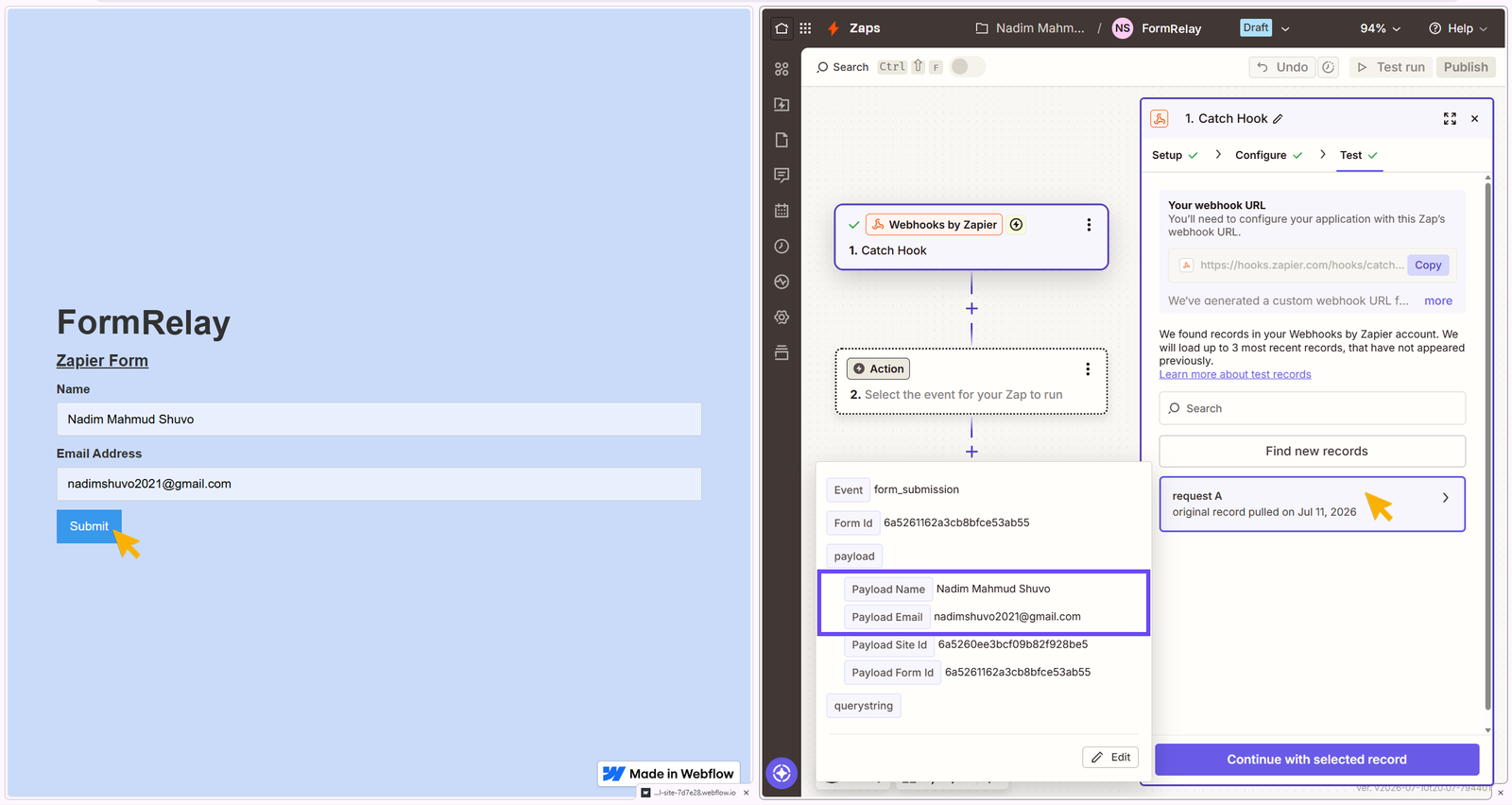Click Find new records button
This screenshot has height=805, width=1512.
(x=1313, y=452)
